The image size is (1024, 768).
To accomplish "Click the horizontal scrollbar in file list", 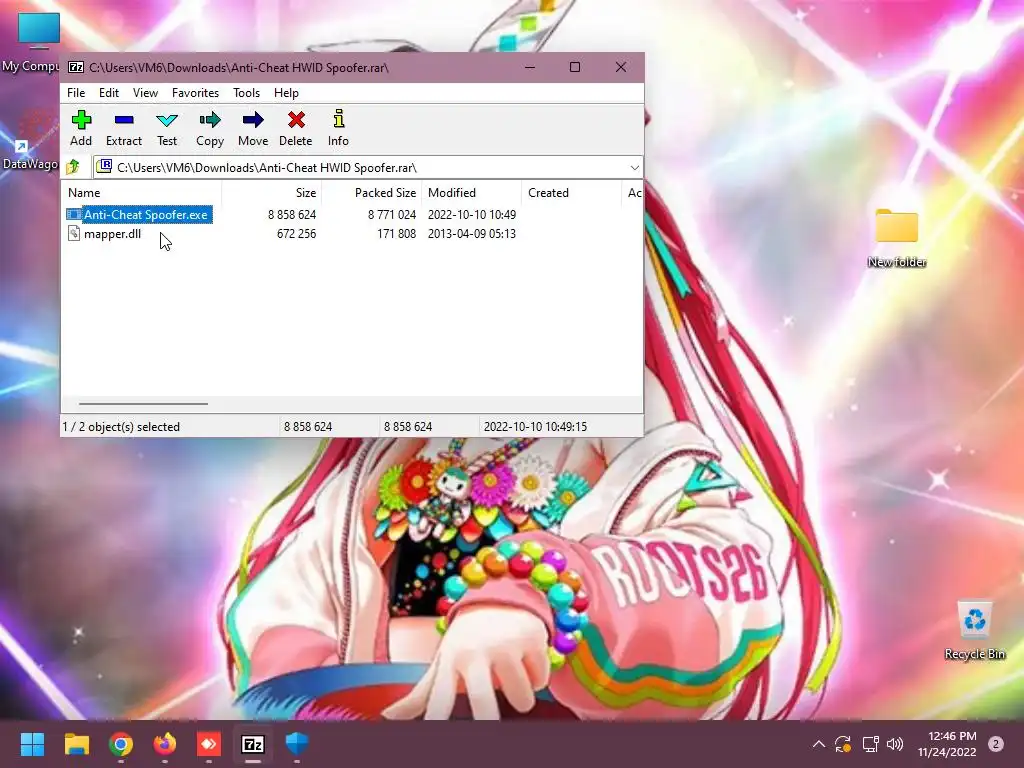I will [x=143, y=404].
